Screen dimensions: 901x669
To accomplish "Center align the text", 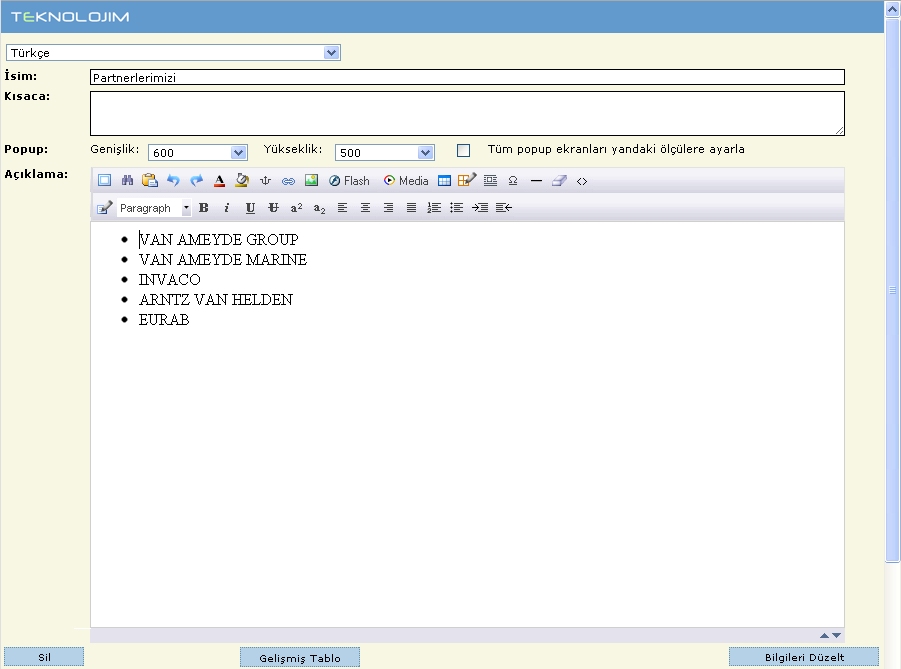I will tap(365, 207).
